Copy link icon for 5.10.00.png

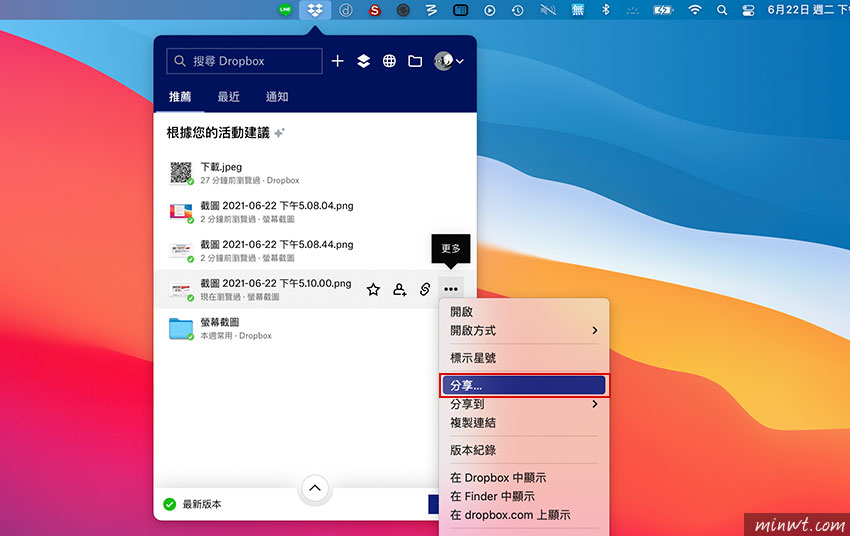(x=425, y=289)
